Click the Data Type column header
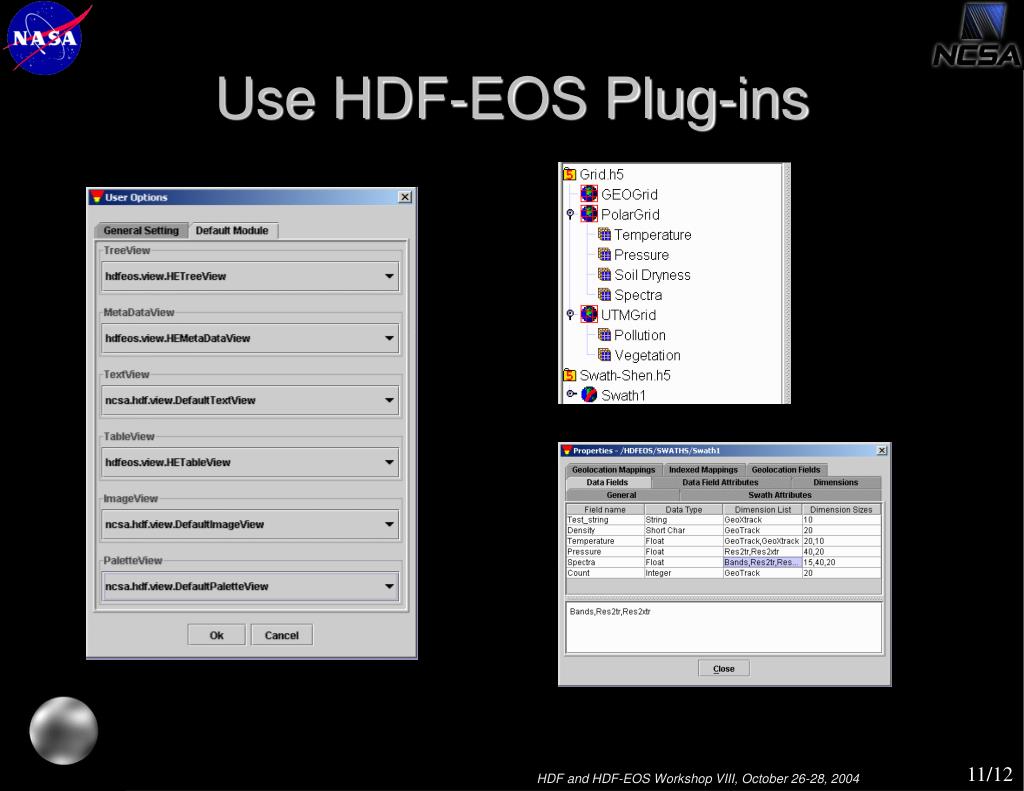 [x=684, y=509]
